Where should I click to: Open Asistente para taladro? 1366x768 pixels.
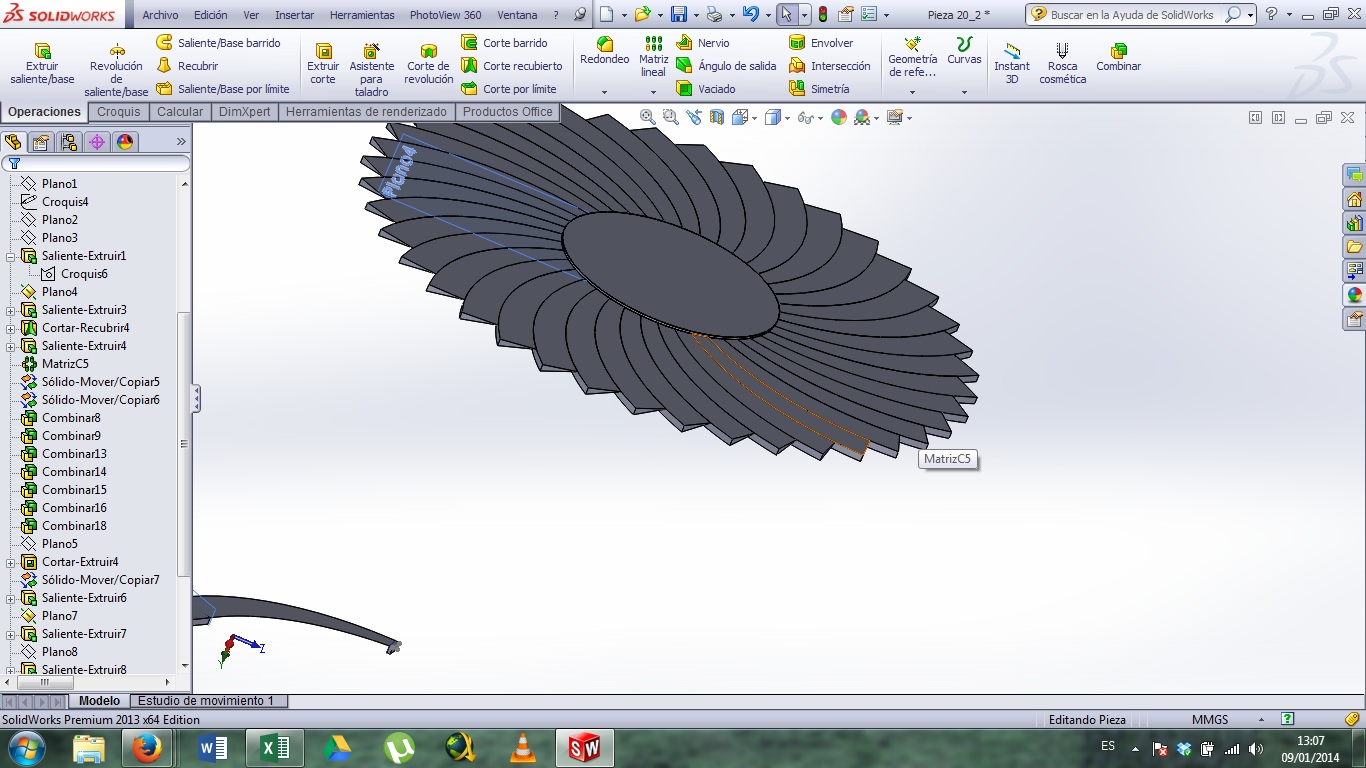tap(371, 70)
